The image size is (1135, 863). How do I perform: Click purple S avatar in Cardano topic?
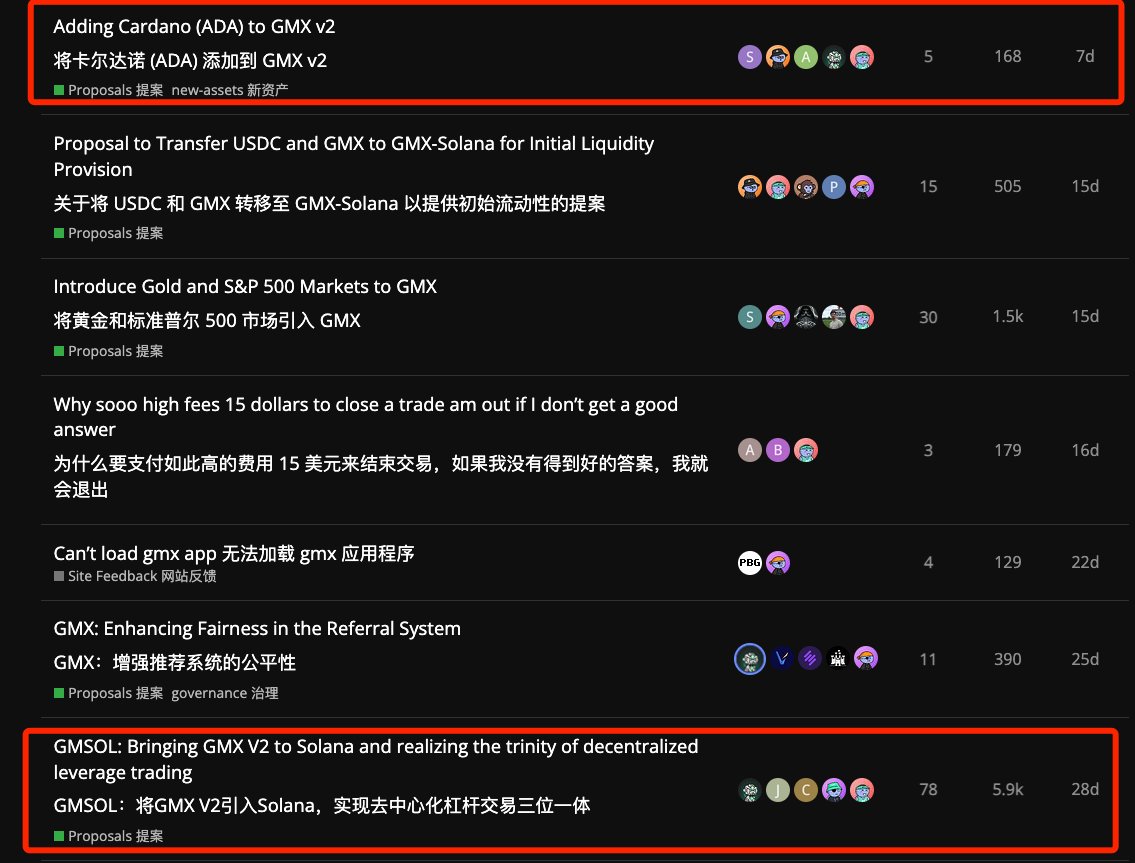click(x=750, y=56)
